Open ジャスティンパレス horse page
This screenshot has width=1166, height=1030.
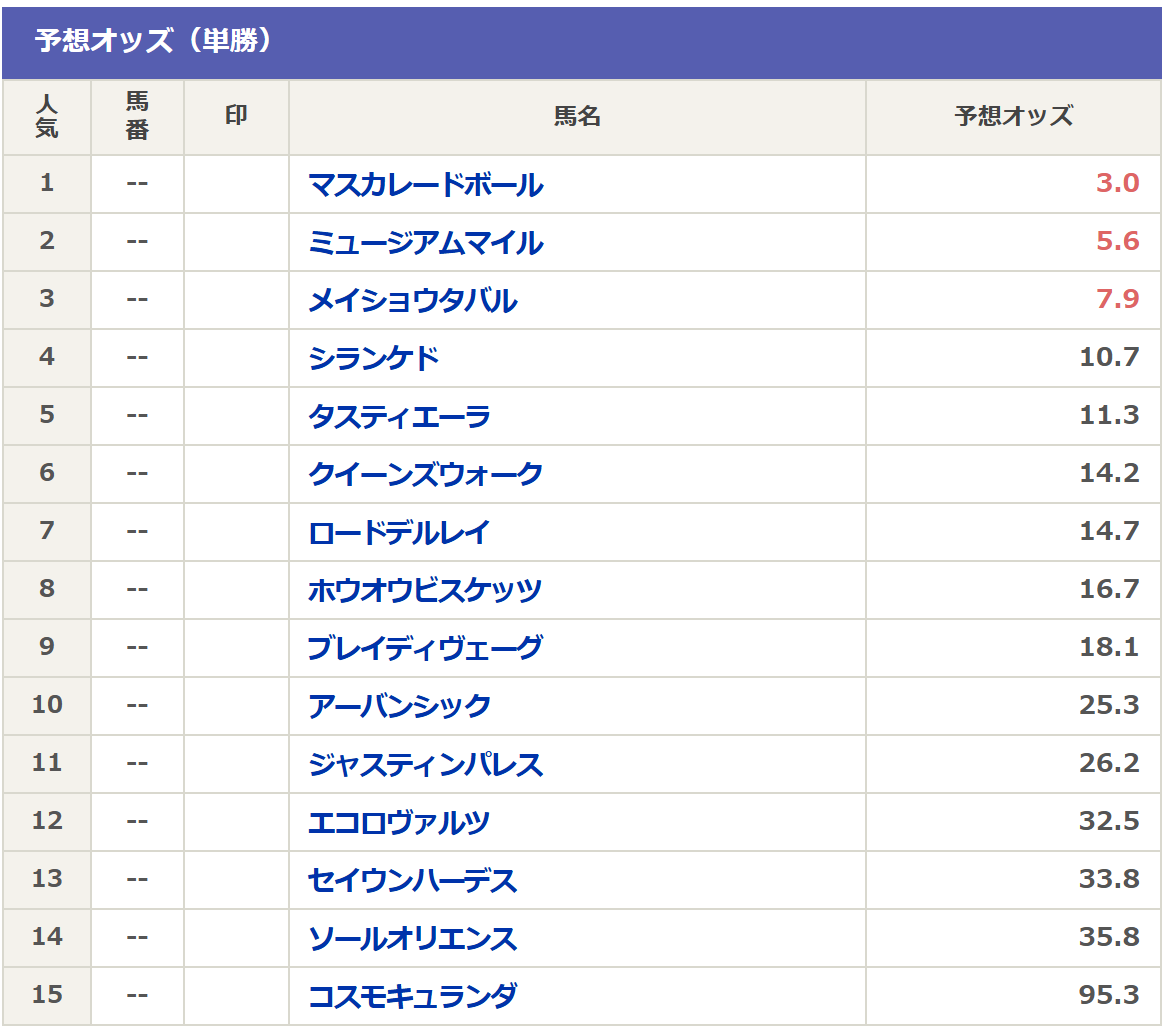[x=425, y=765]
